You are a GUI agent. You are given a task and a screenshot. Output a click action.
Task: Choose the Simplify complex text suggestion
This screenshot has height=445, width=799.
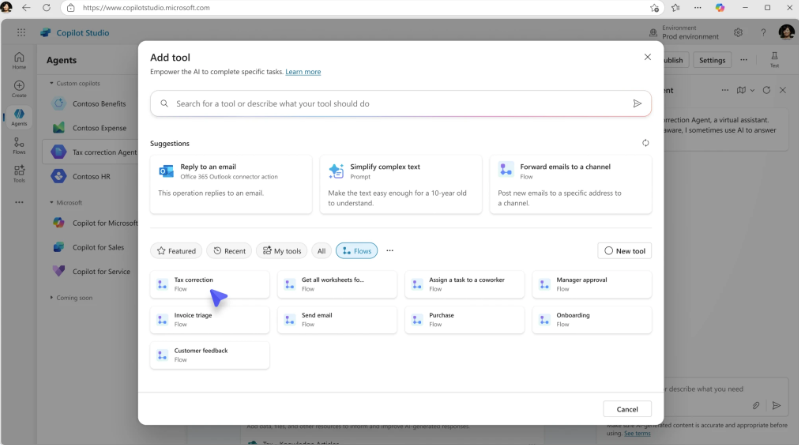point(401,185)
